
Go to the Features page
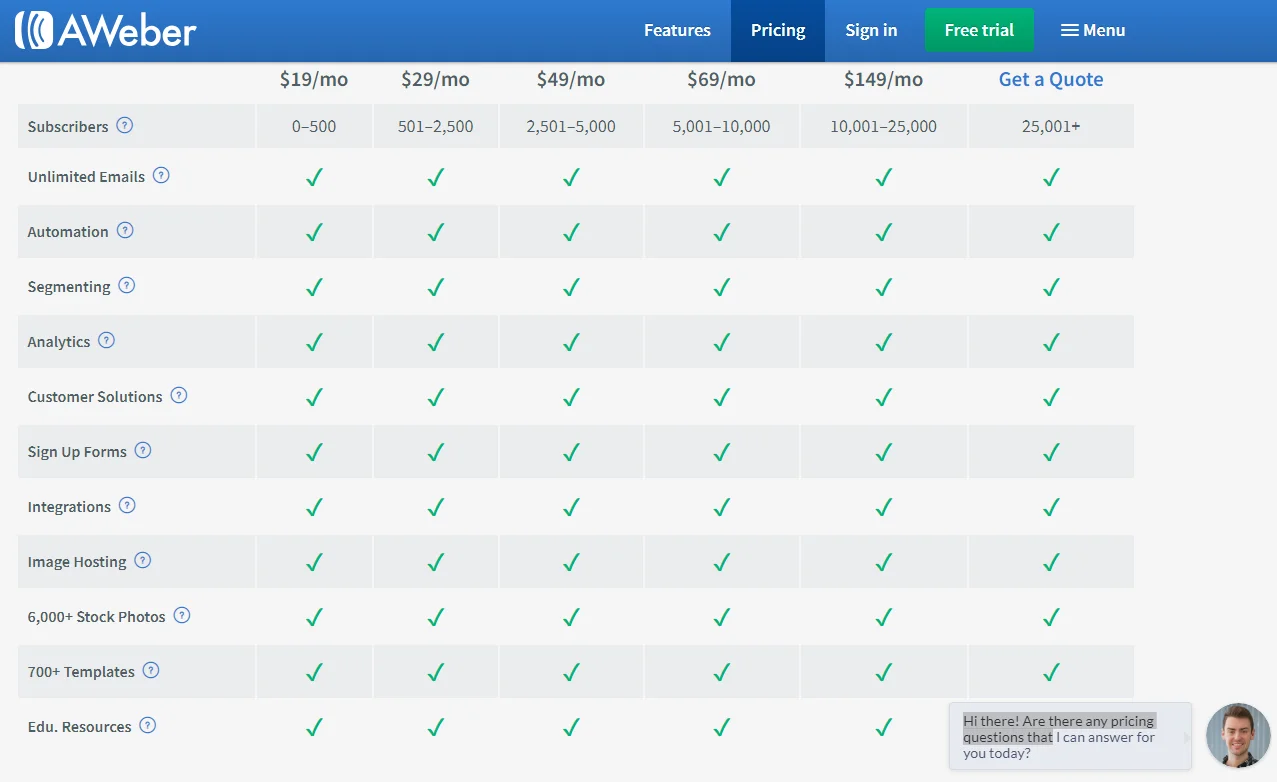click(677, 30)
